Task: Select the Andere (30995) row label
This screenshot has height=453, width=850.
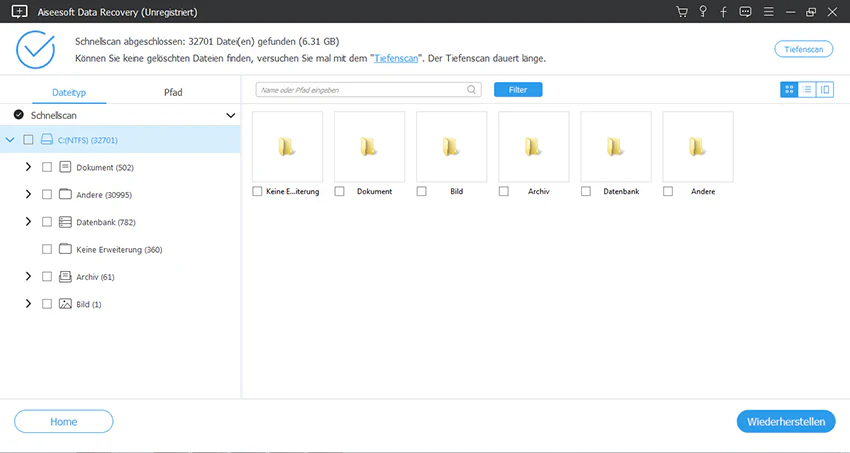Action: coord(104,195)
